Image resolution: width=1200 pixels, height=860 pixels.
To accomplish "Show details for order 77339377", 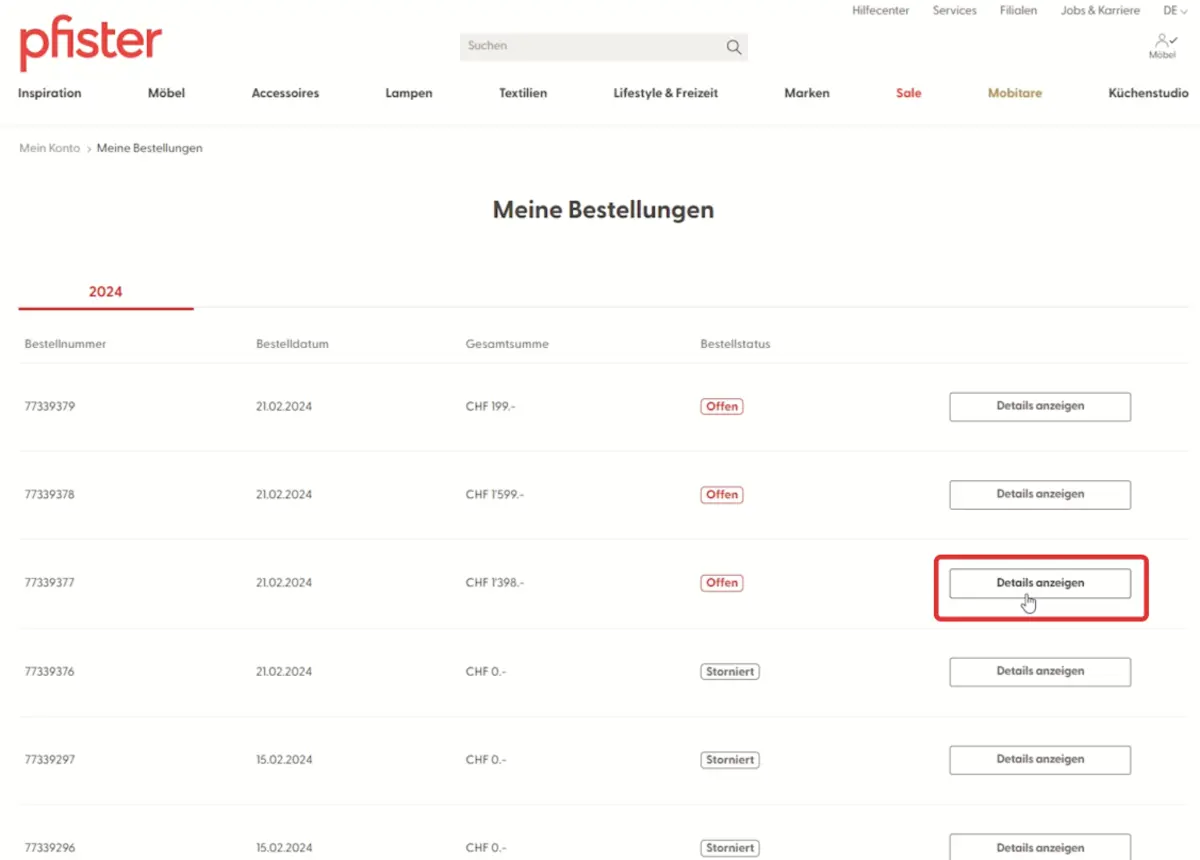I will (1039, 583).
